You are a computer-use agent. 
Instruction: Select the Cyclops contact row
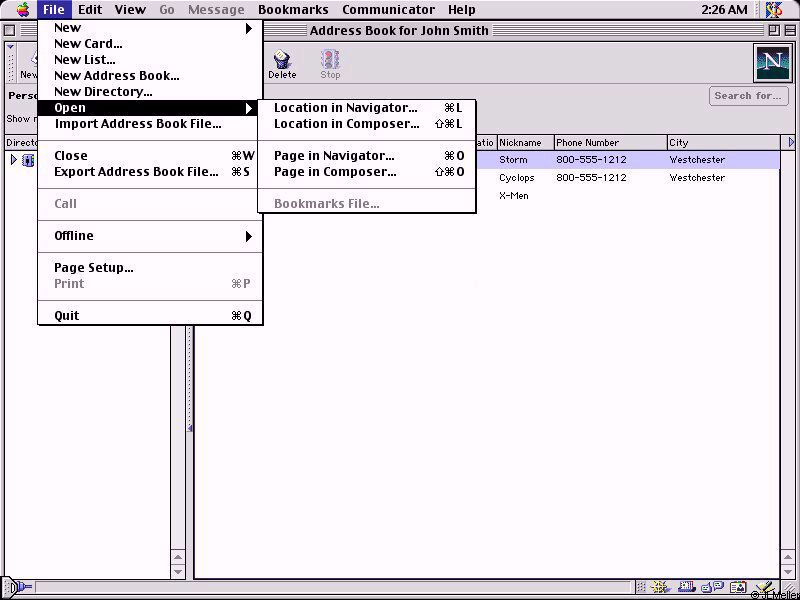click(x=517, y=178)
